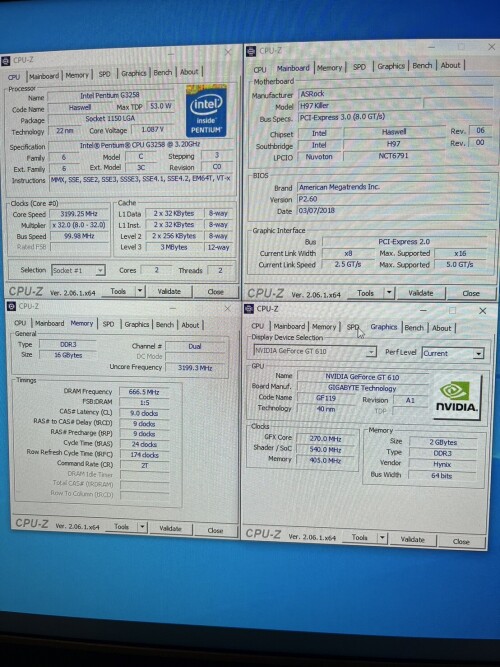This screenshot has height=667, width=500.
Task: Close the Graphics CPU-Z window
Action: coord(483,311)
